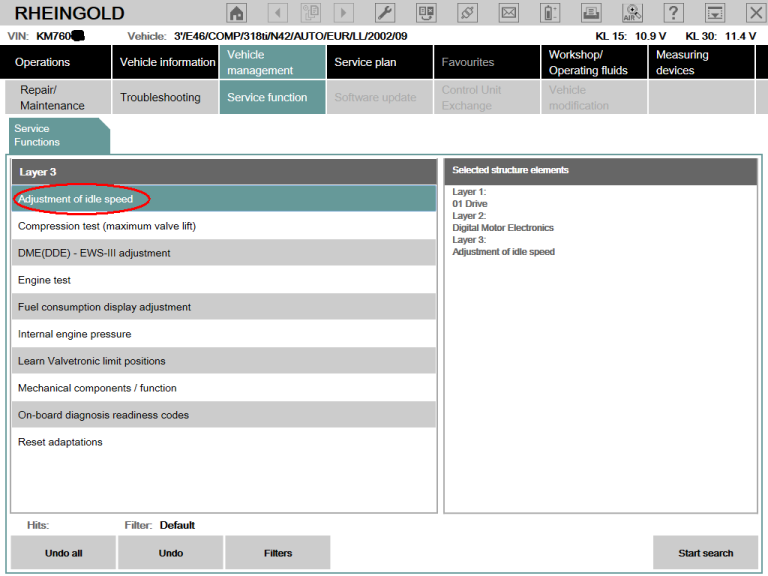
Task: Open the control unit tree icon
Action: pos(426,13)
